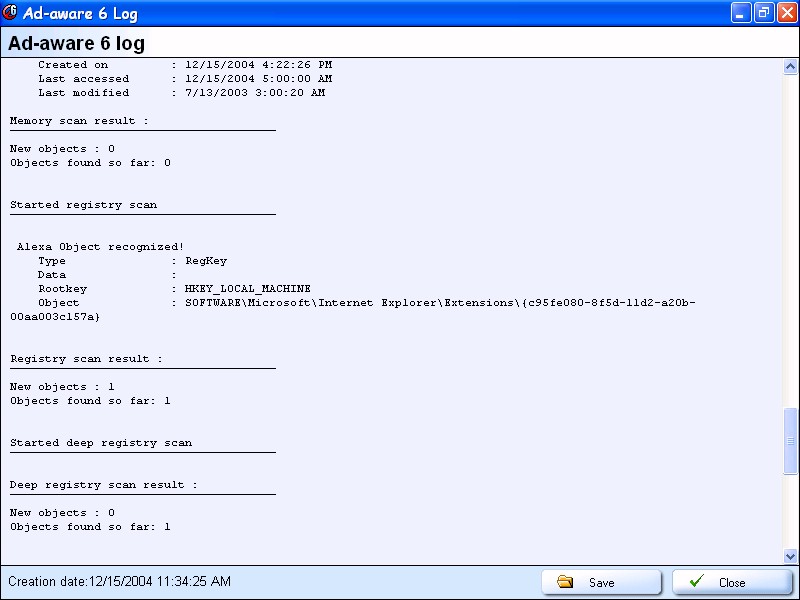Click 'Objects found so far: 0' line
Viewport: 800px width, 600px height.
coord(90,163)
